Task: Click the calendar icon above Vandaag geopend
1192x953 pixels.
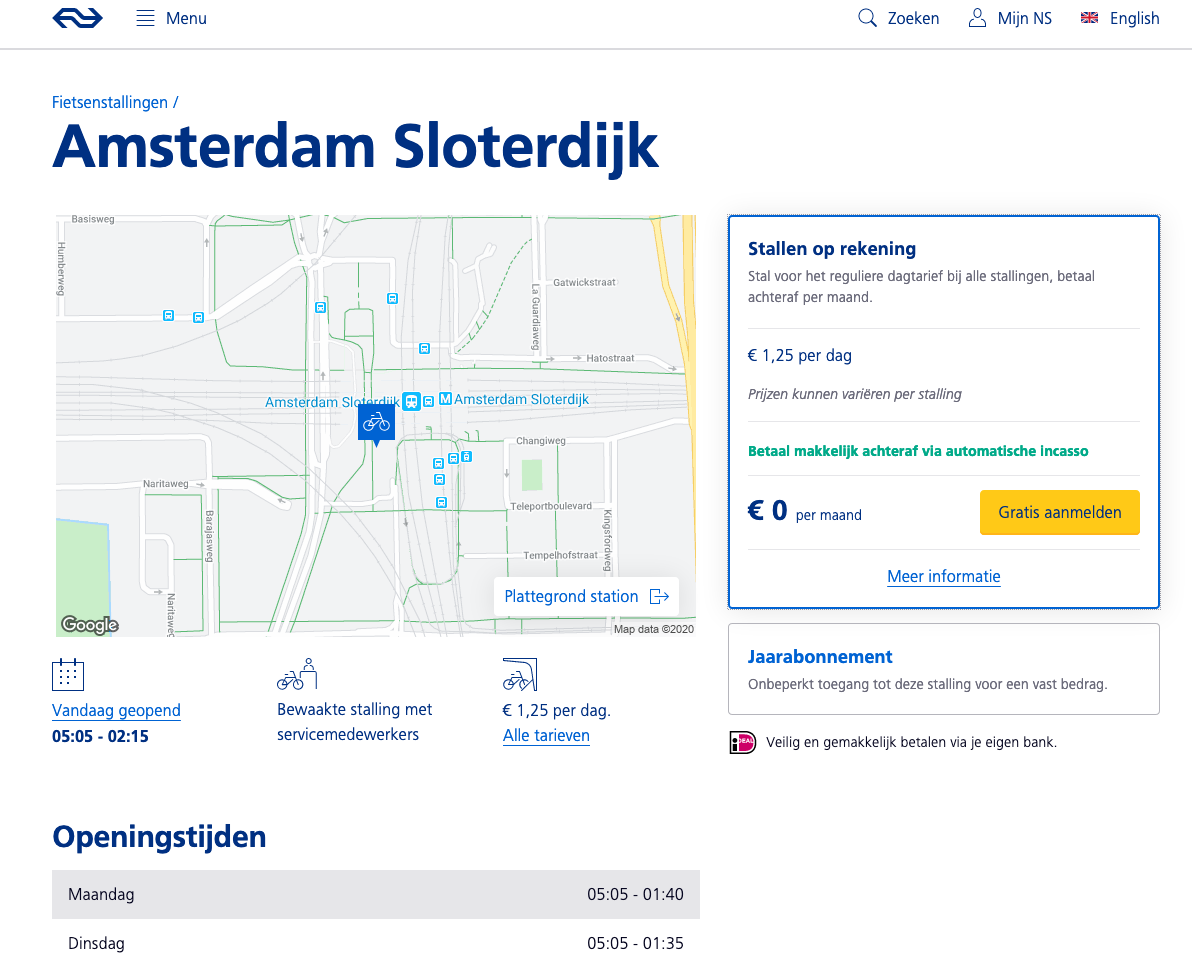Action: 68,674
